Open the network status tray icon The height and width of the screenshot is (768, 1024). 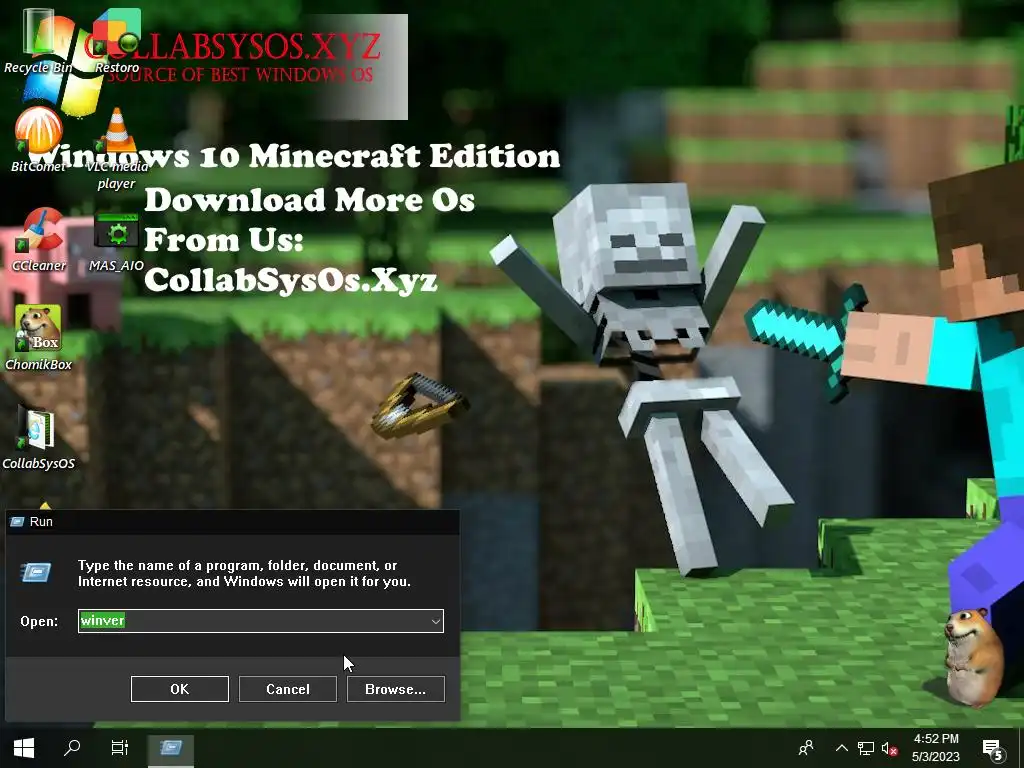point(865,748)
